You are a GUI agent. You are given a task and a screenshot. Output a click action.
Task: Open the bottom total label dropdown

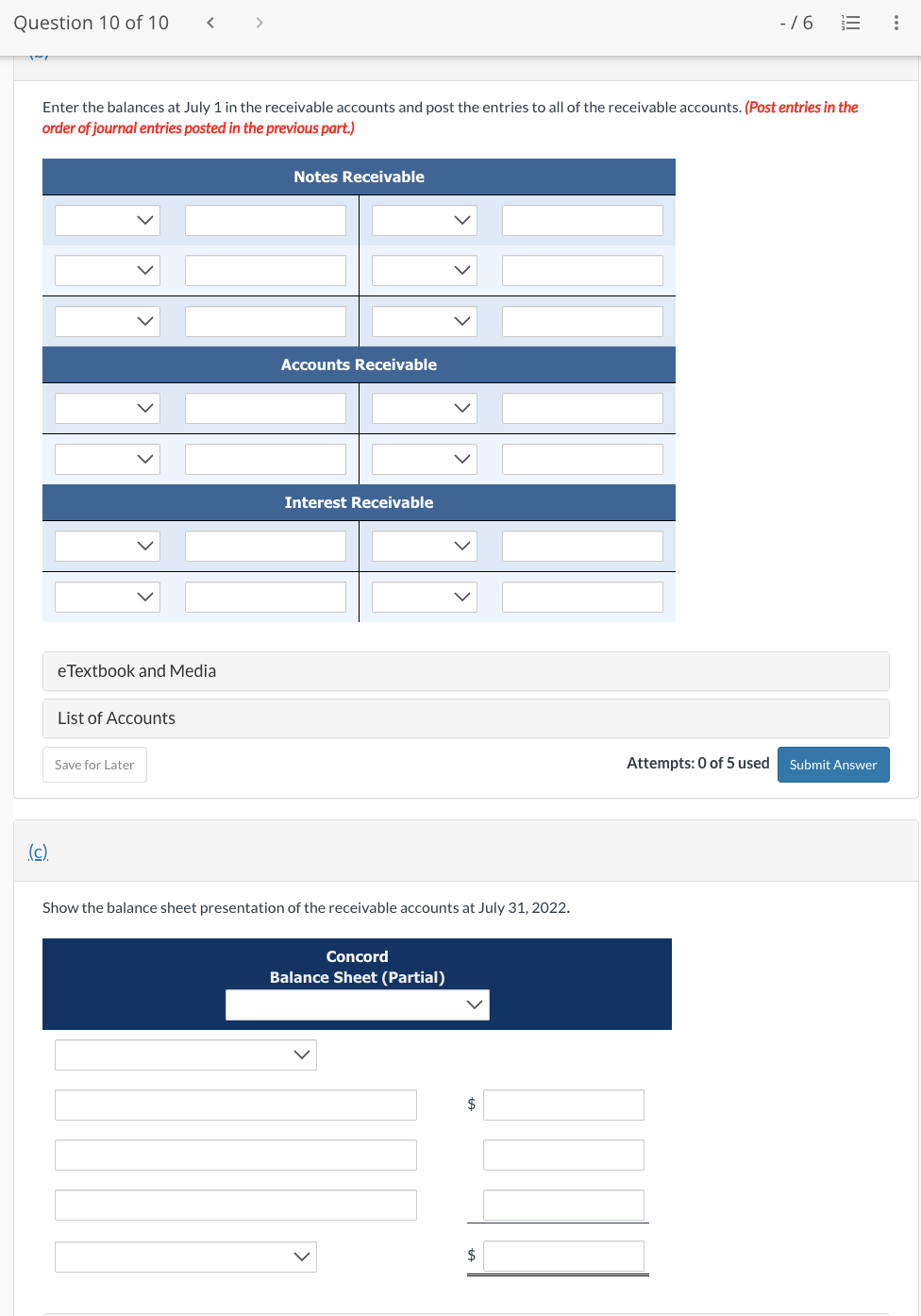coord(185,1257)
